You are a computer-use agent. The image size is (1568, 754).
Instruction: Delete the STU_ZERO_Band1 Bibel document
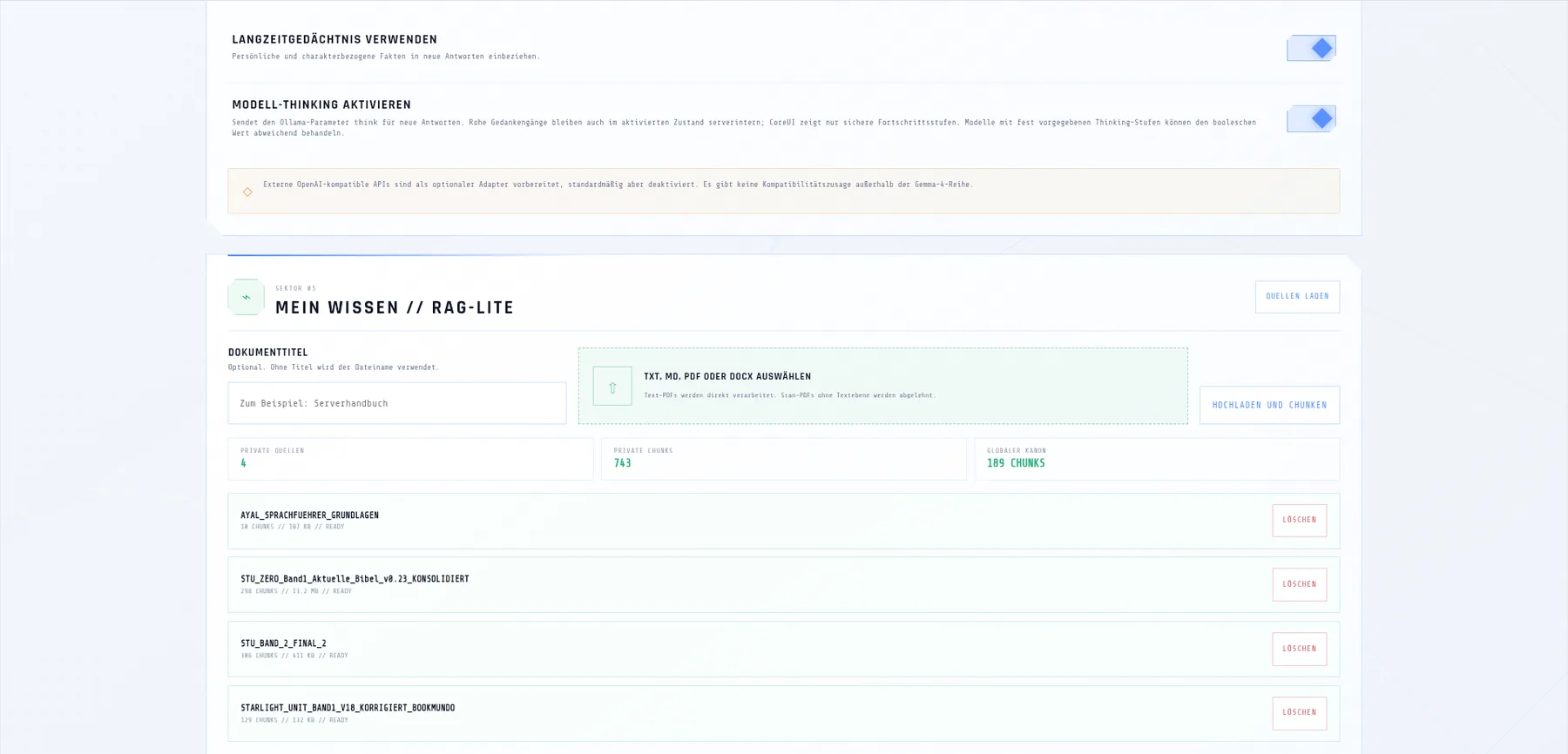1299,584
